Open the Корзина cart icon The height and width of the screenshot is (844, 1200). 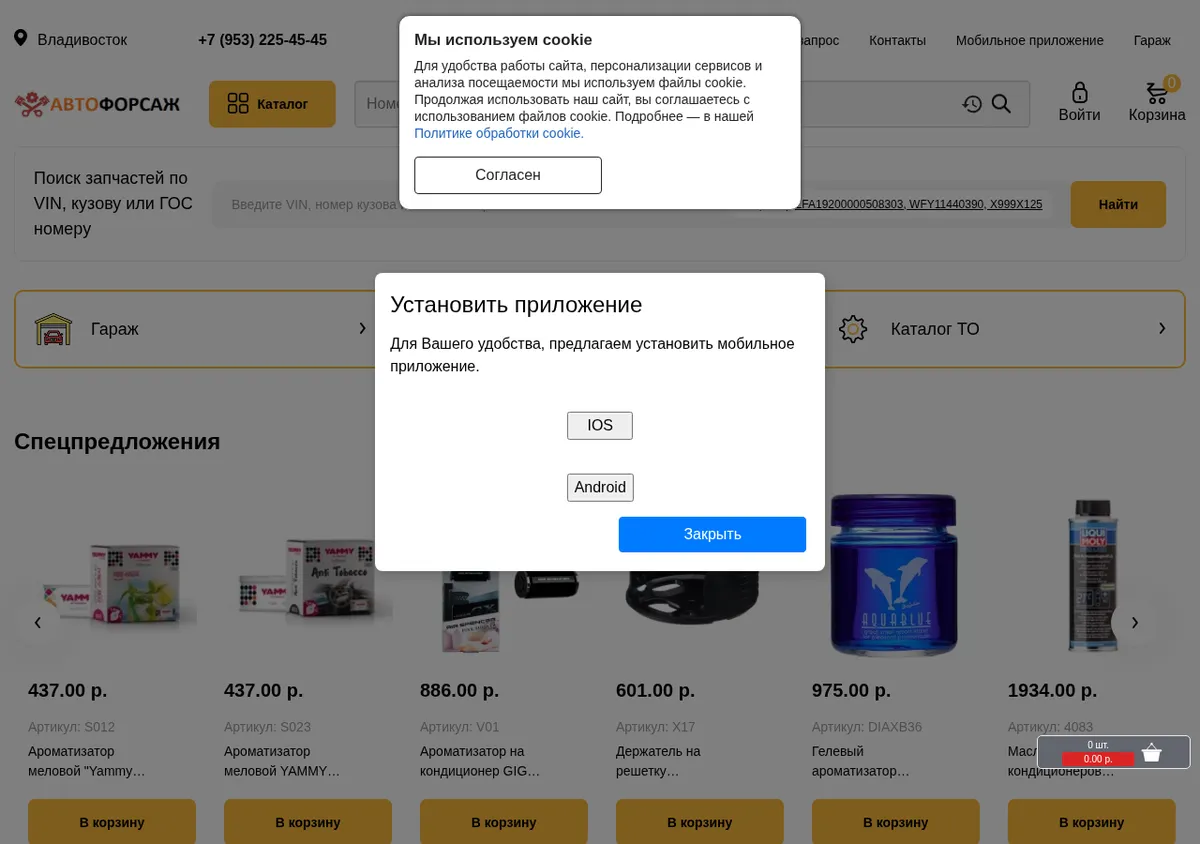(1157, 92)
